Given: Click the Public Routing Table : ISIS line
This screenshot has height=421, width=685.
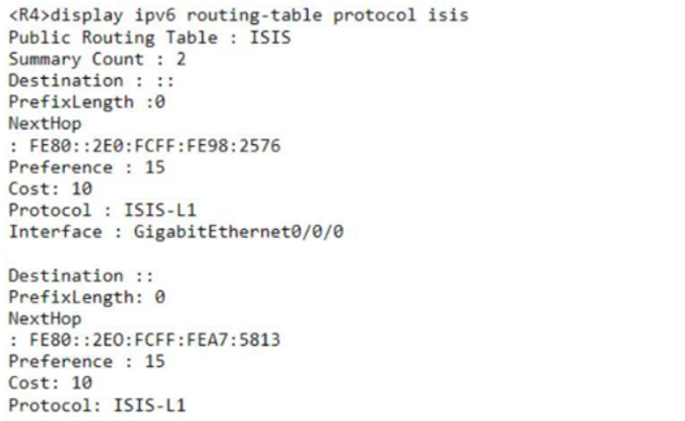Looking at the screenshot, I should pyautogui.click(x=150, y=38).
